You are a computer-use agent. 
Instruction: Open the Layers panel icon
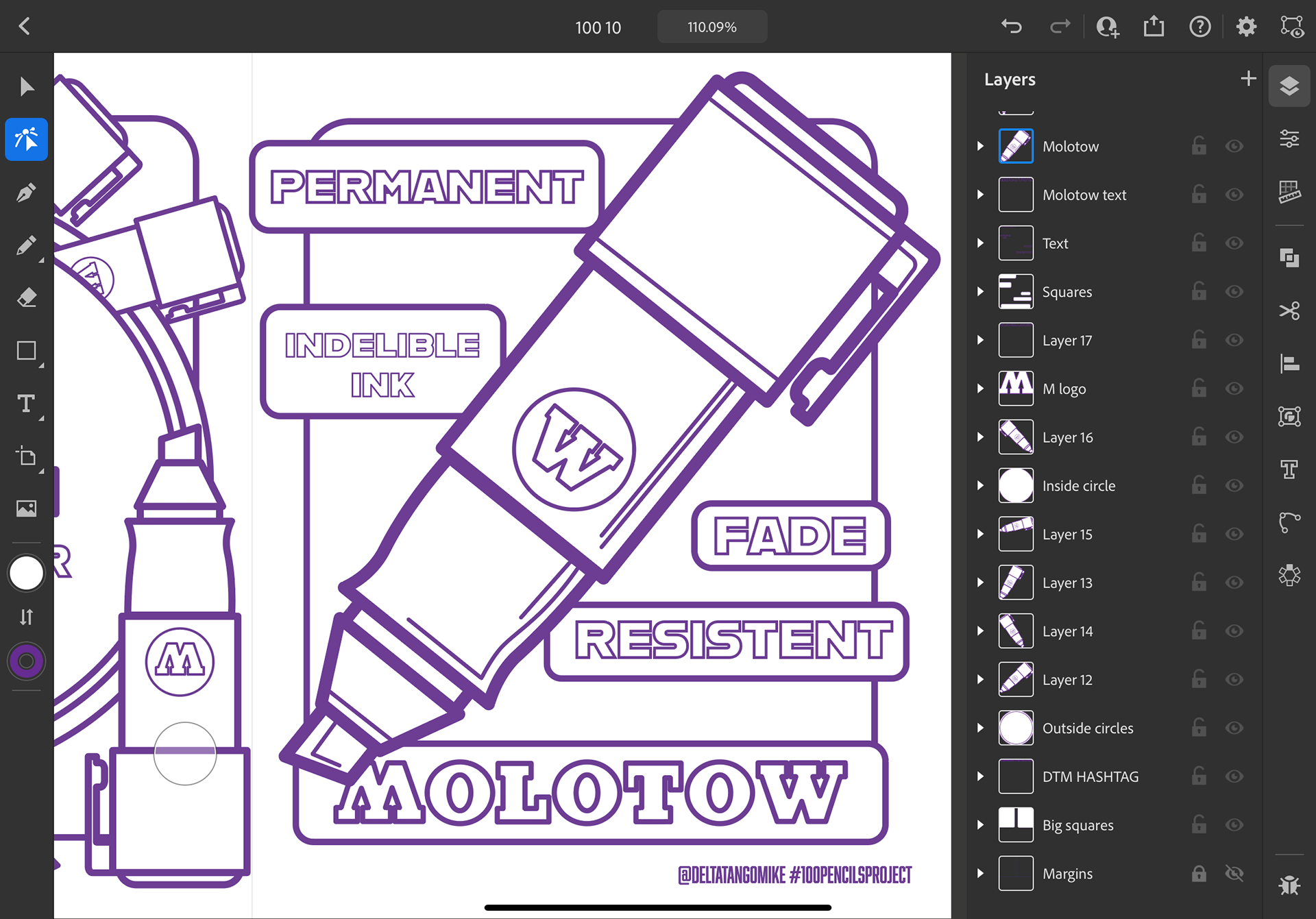(x=1289, y=86)
